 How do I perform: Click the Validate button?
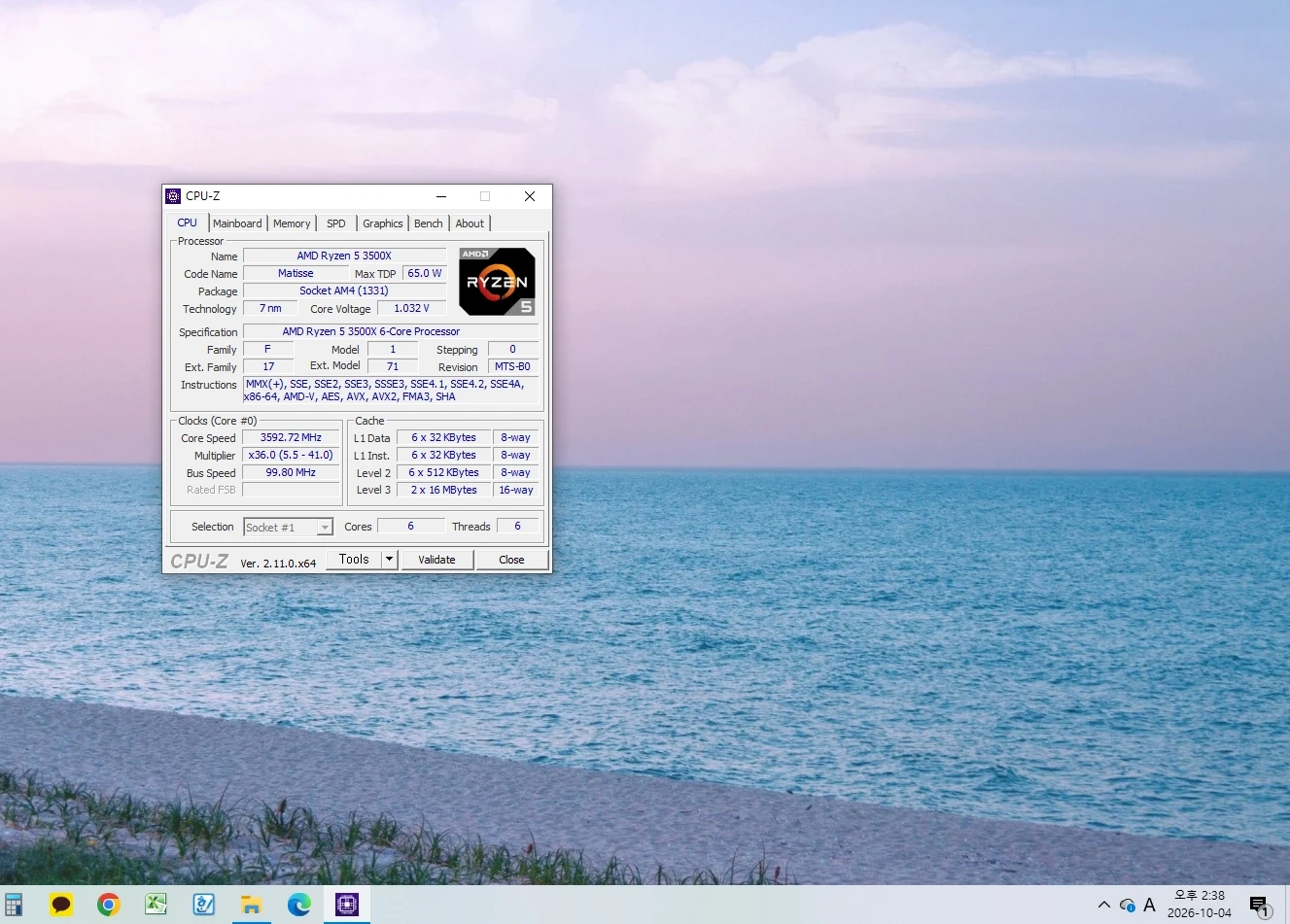point(436,560)
